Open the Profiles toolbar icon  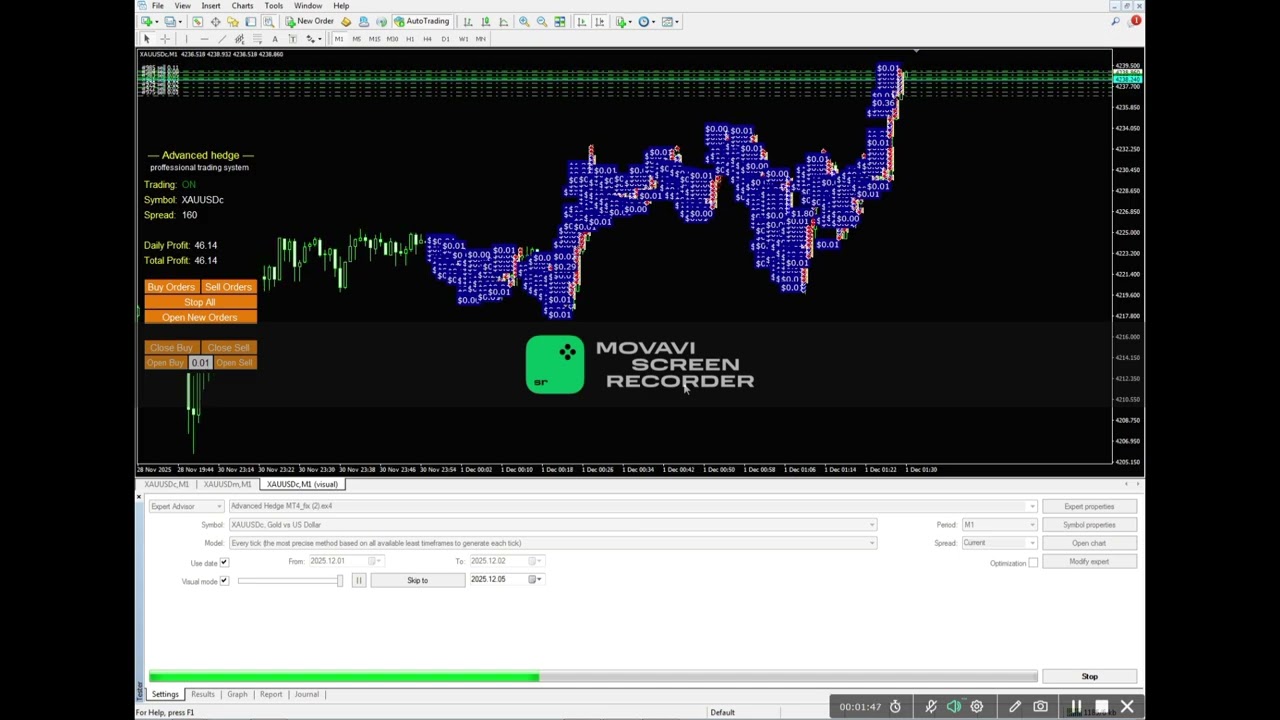(170, 21)
